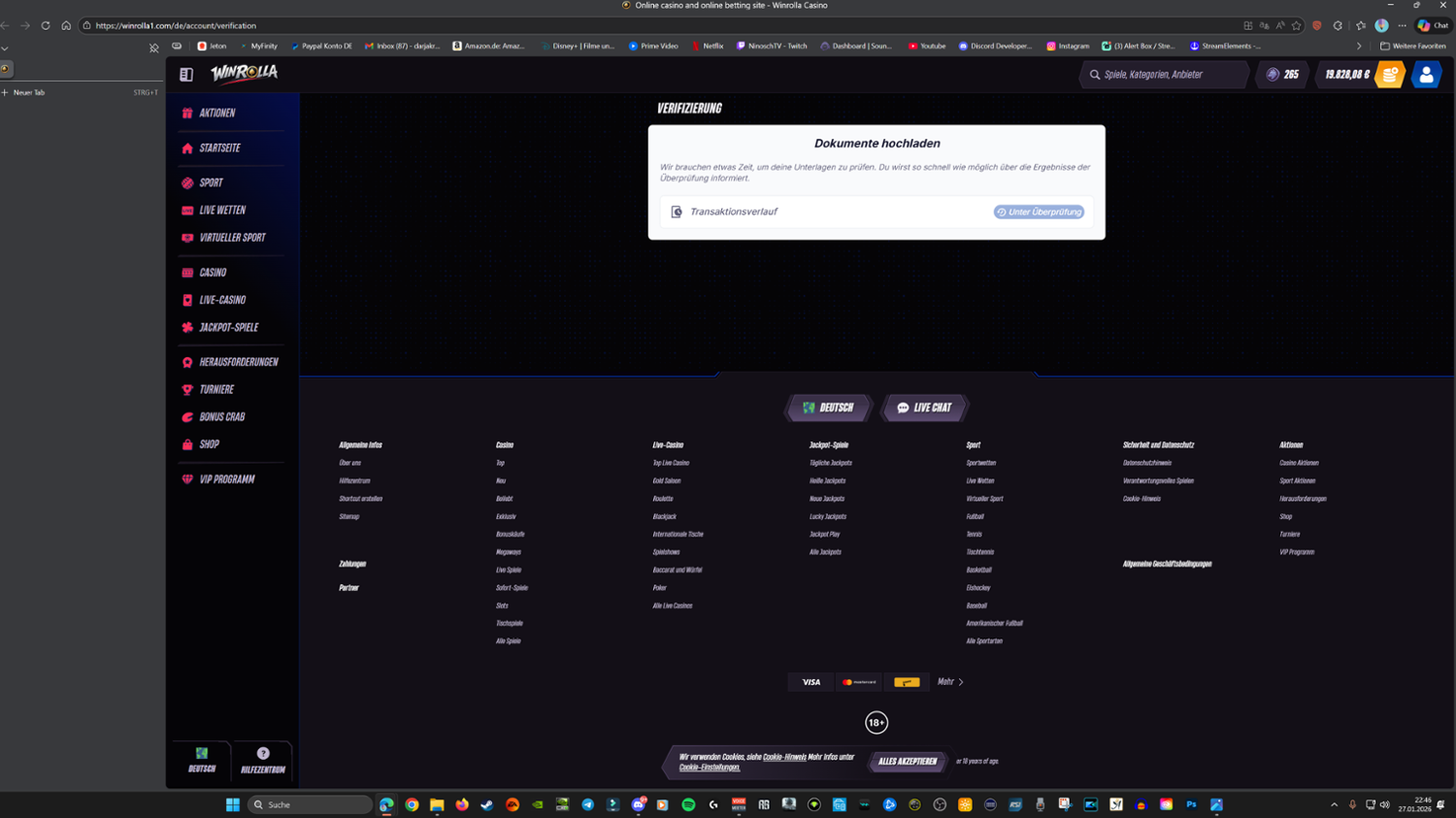Image resolution: width=1456 pixels, height=818 pixels.
Task: Open Hilfezentrum question mark icon
Action: pos(263,754)
